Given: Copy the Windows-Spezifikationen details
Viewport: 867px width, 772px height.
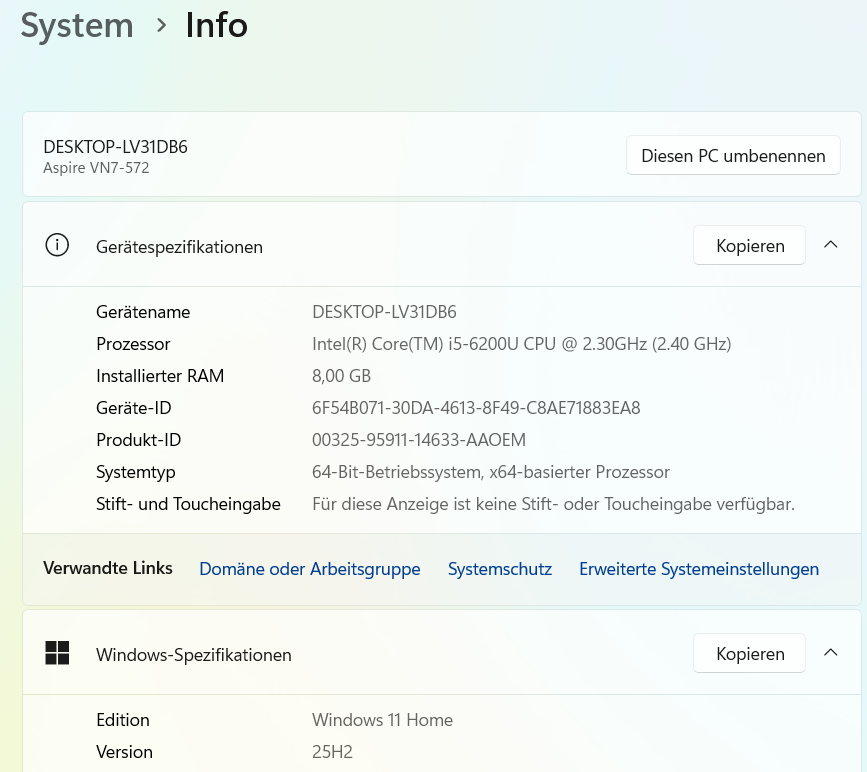Looking at the screenshot, I should point(749,654).
